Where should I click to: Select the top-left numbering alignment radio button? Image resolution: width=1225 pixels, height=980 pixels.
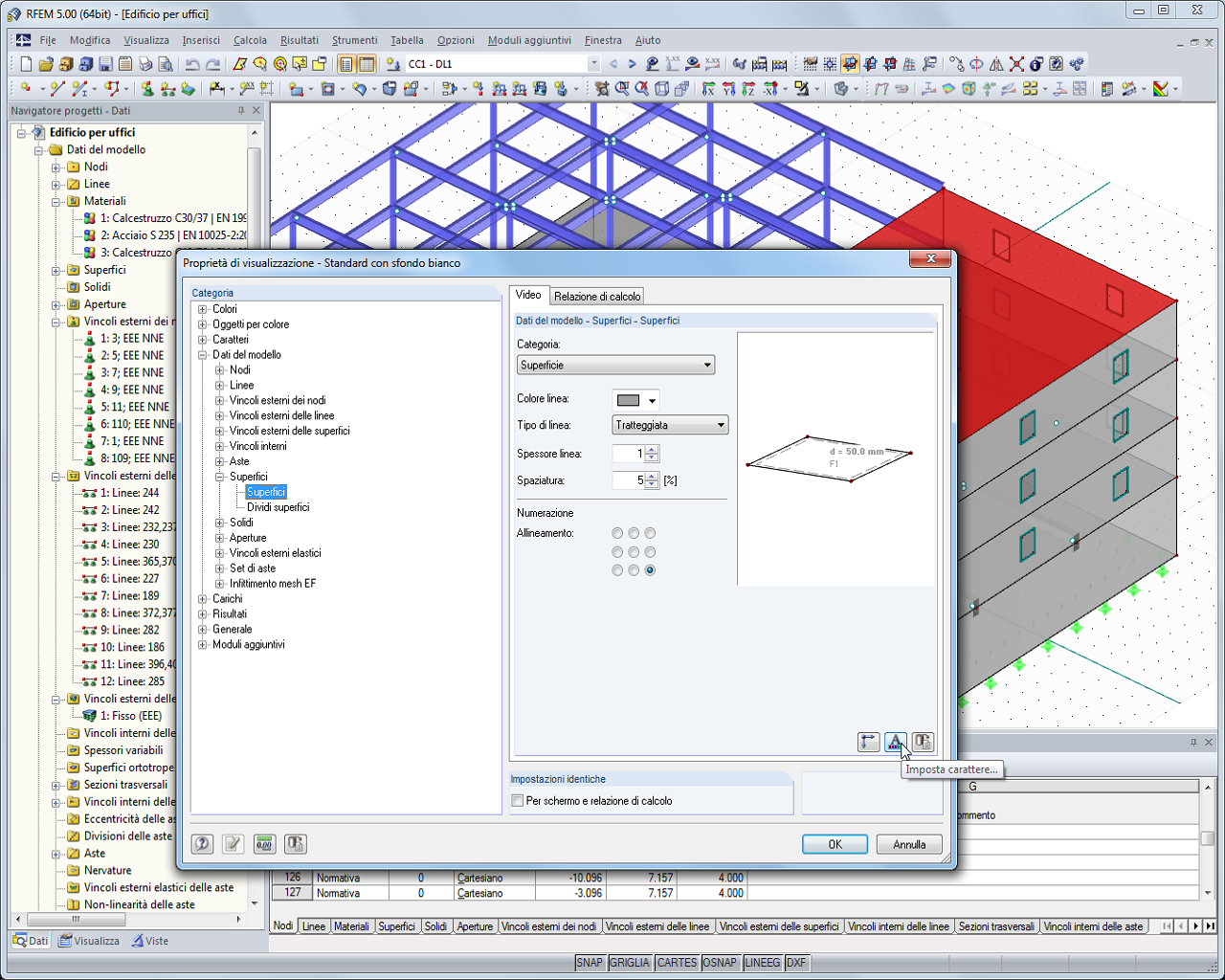pos(617,533)
